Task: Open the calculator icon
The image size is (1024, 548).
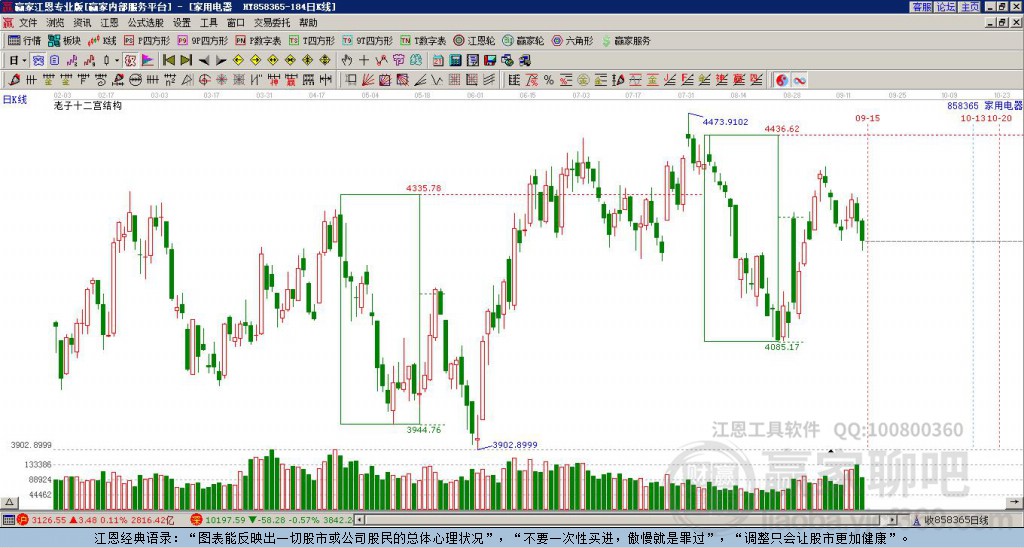Action: (x=455, y=60)
